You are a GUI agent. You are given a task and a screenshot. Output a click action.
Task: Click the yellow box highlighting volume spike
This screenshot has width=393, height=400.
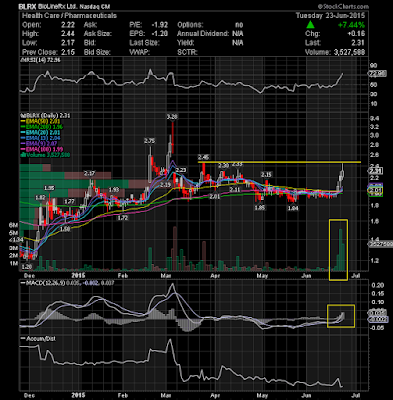[338, 249]
